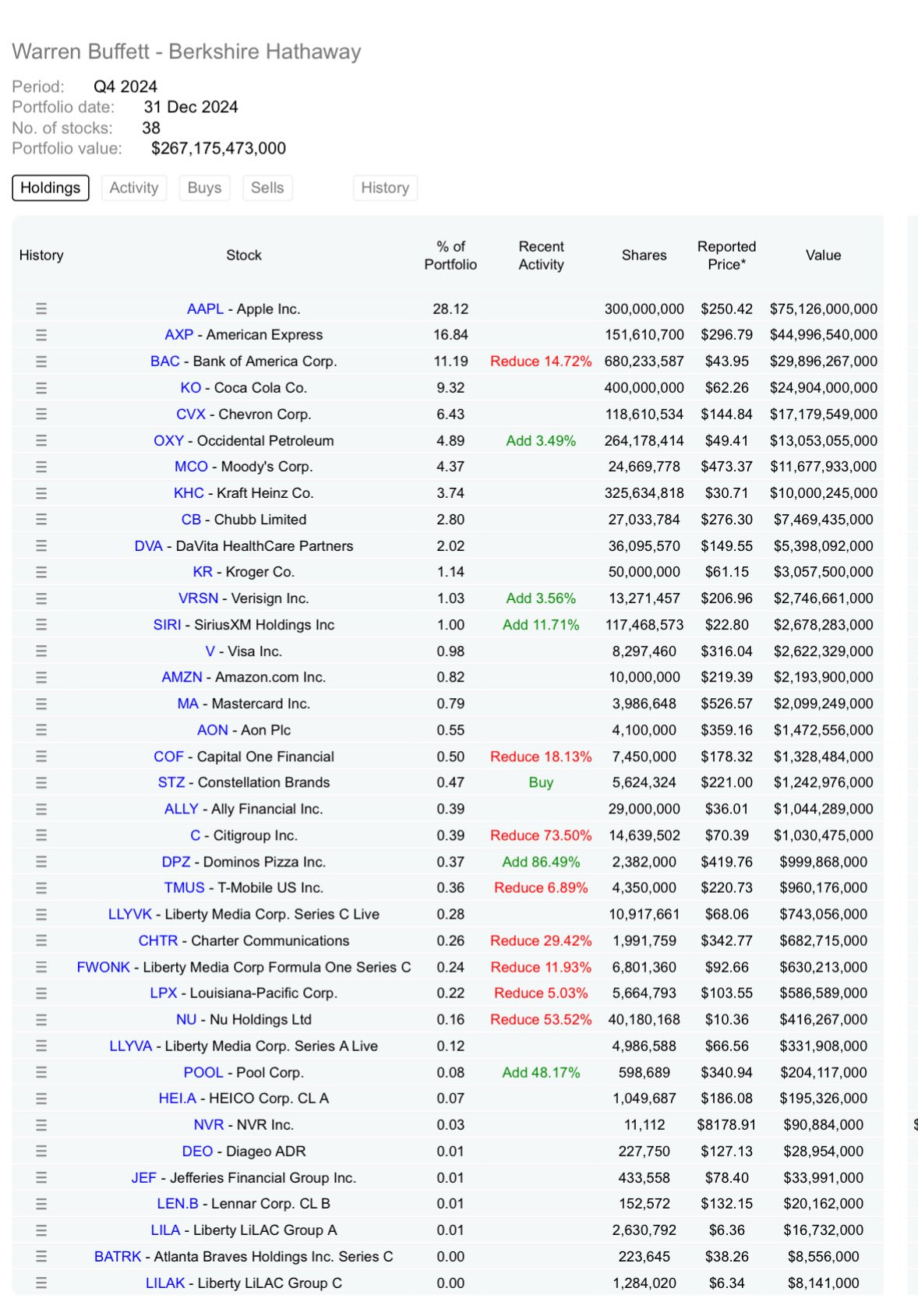Image resolution: width=918 pixels, height=1316 pixels.
Task: Sort by % of Portfolio column header
Action: (450, 256)
